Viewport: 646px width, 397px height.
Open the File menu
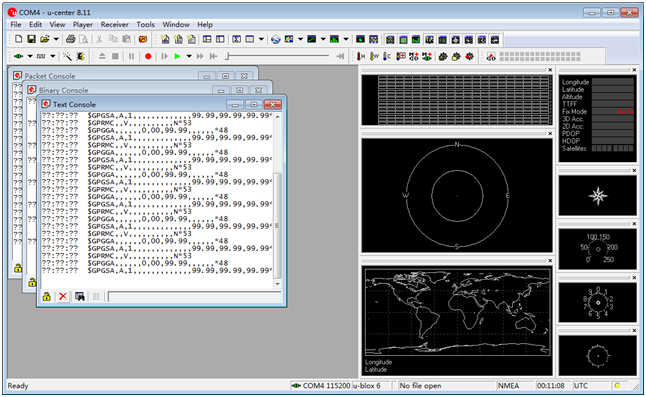tap(16, 25)
